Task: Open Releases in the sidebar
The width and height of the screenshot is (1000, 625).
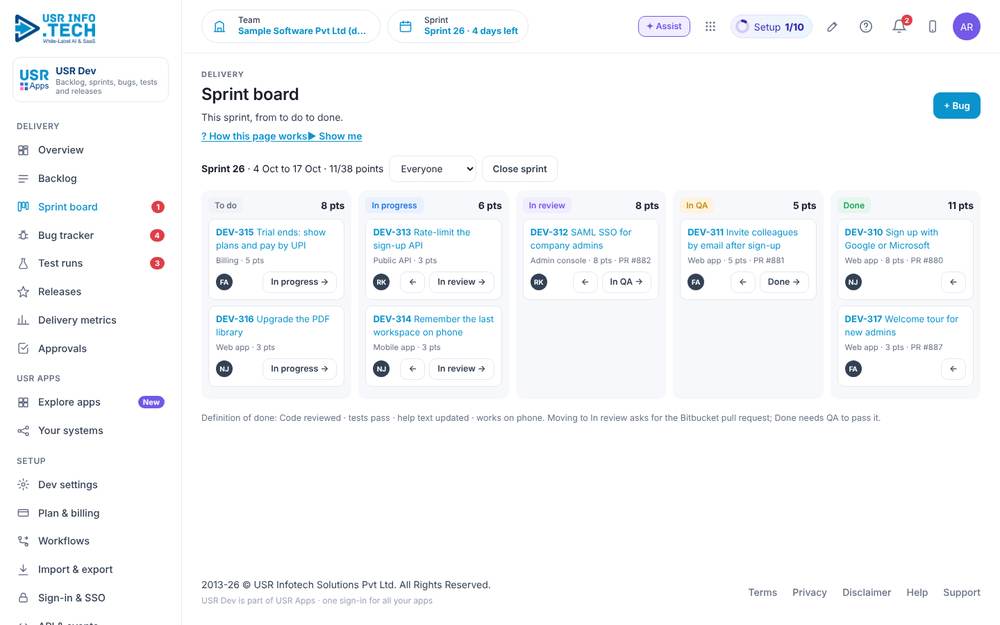Action: 91,292
